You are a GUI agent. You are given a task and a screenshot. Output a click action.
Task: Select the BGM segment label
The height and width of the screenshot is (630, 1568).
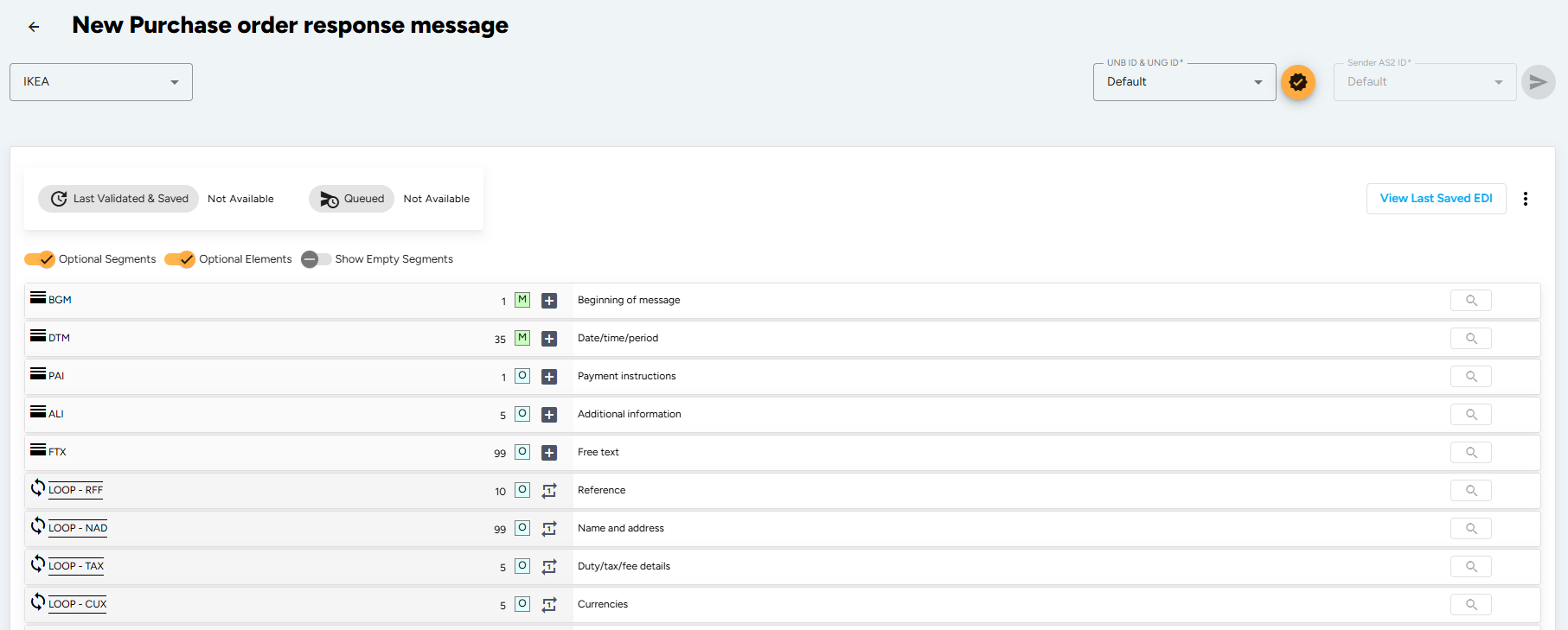[60, 300]
